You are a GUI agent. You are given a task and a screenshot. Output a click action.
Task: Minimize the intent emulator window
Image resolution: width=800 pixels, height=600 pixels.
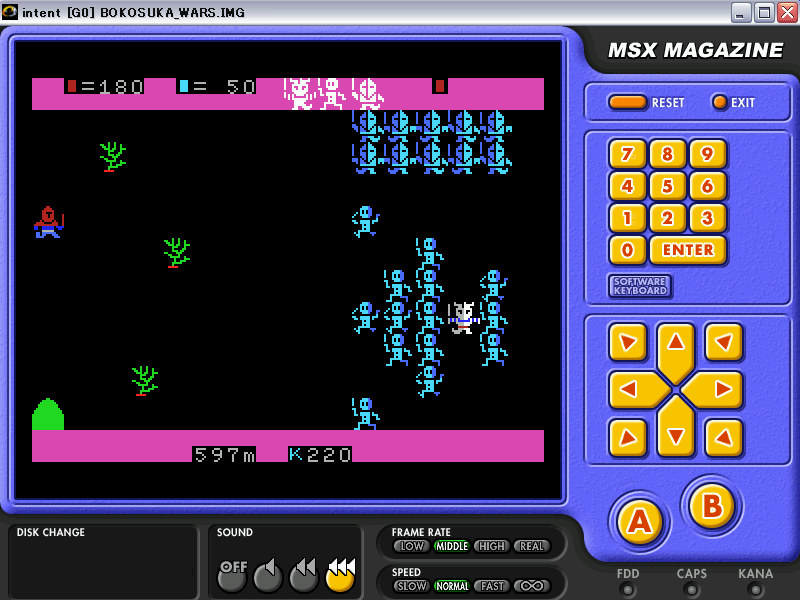pos(740,12)
